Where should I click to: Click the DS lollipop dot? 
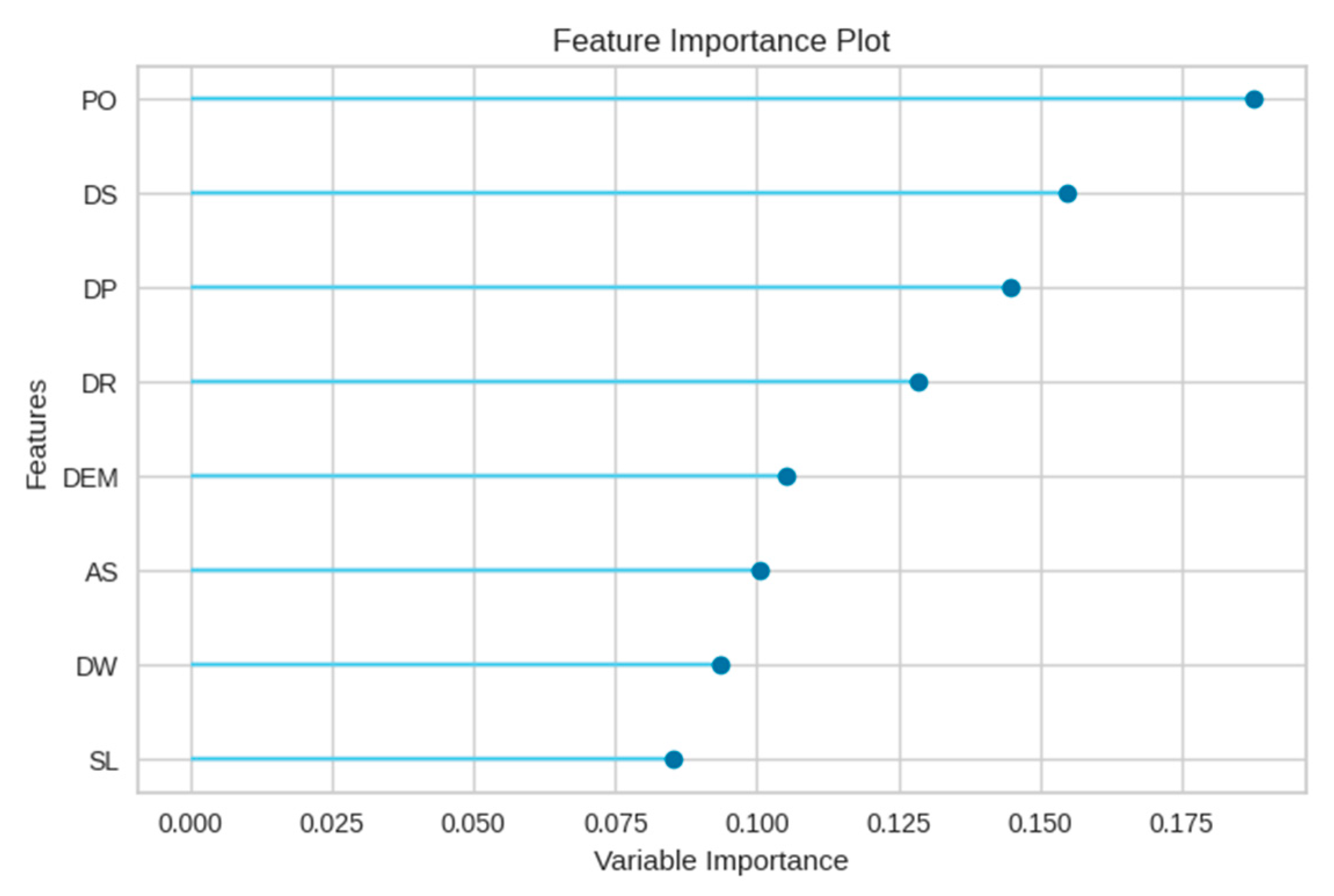[x=1067, y=194]
